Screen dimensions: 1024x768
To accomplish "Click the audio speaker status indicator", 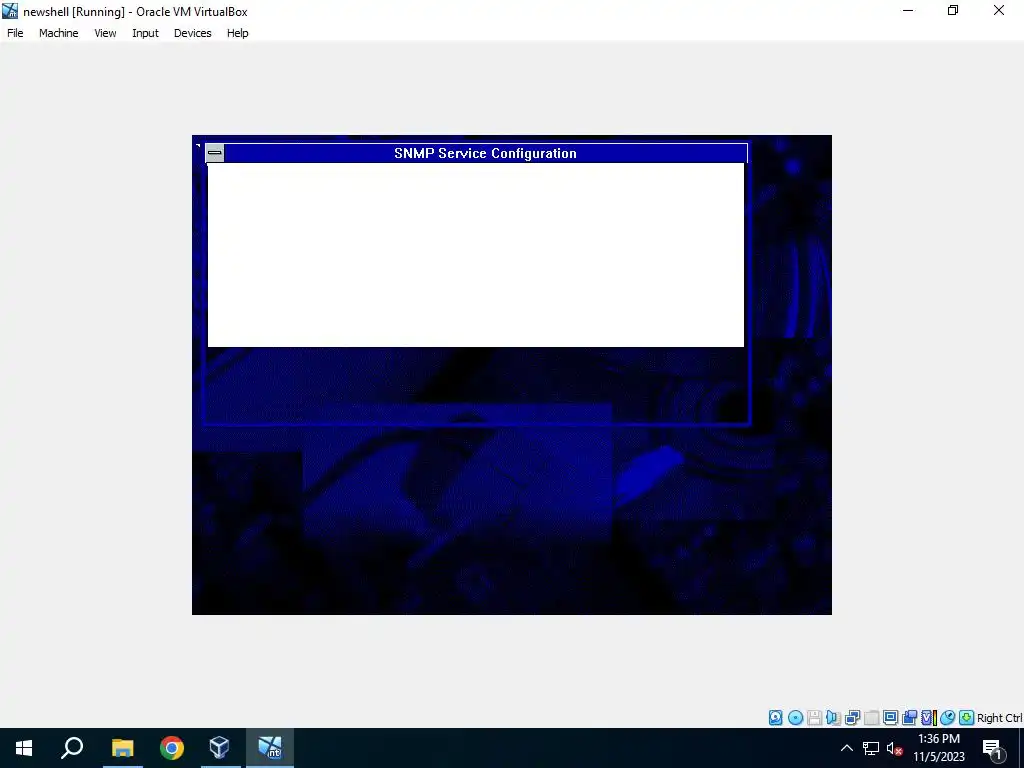I will (x=833, y=718).
